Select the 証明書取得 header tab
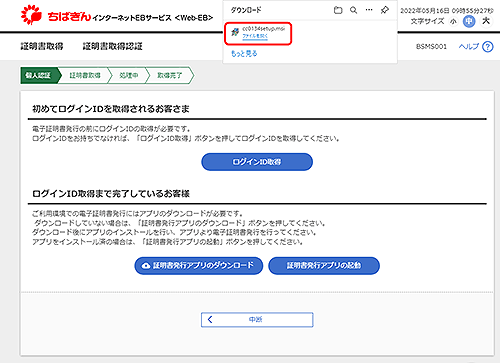Image resolution: width=500 pixels, height=363 pixels. click(42, 46)
